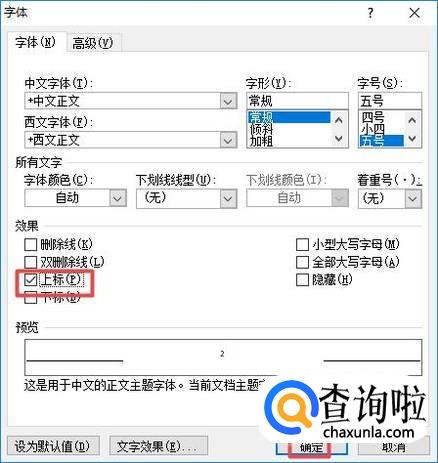This screenshot has width=438, height=463.
Task: Select the 字体 tab
Action: (x=35, y=43)
